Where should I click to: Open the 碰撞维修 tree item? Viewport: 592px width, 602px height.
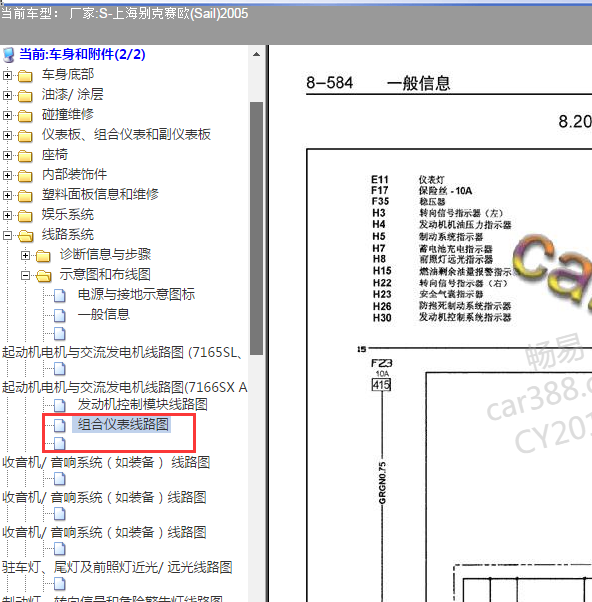click(x=68, y=114)
